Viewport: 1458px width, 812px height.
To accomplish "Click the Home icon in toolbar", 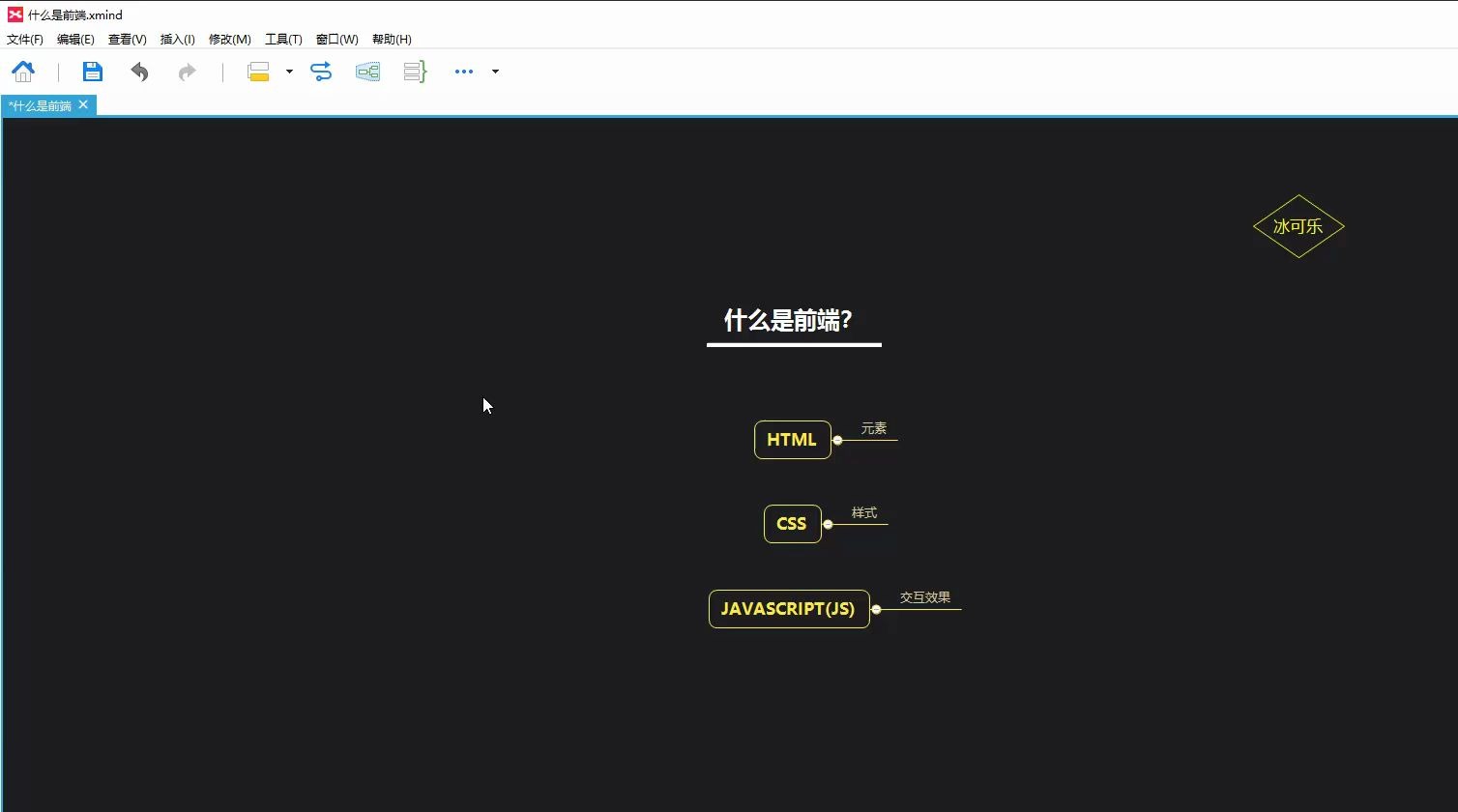I will (23, 72).
